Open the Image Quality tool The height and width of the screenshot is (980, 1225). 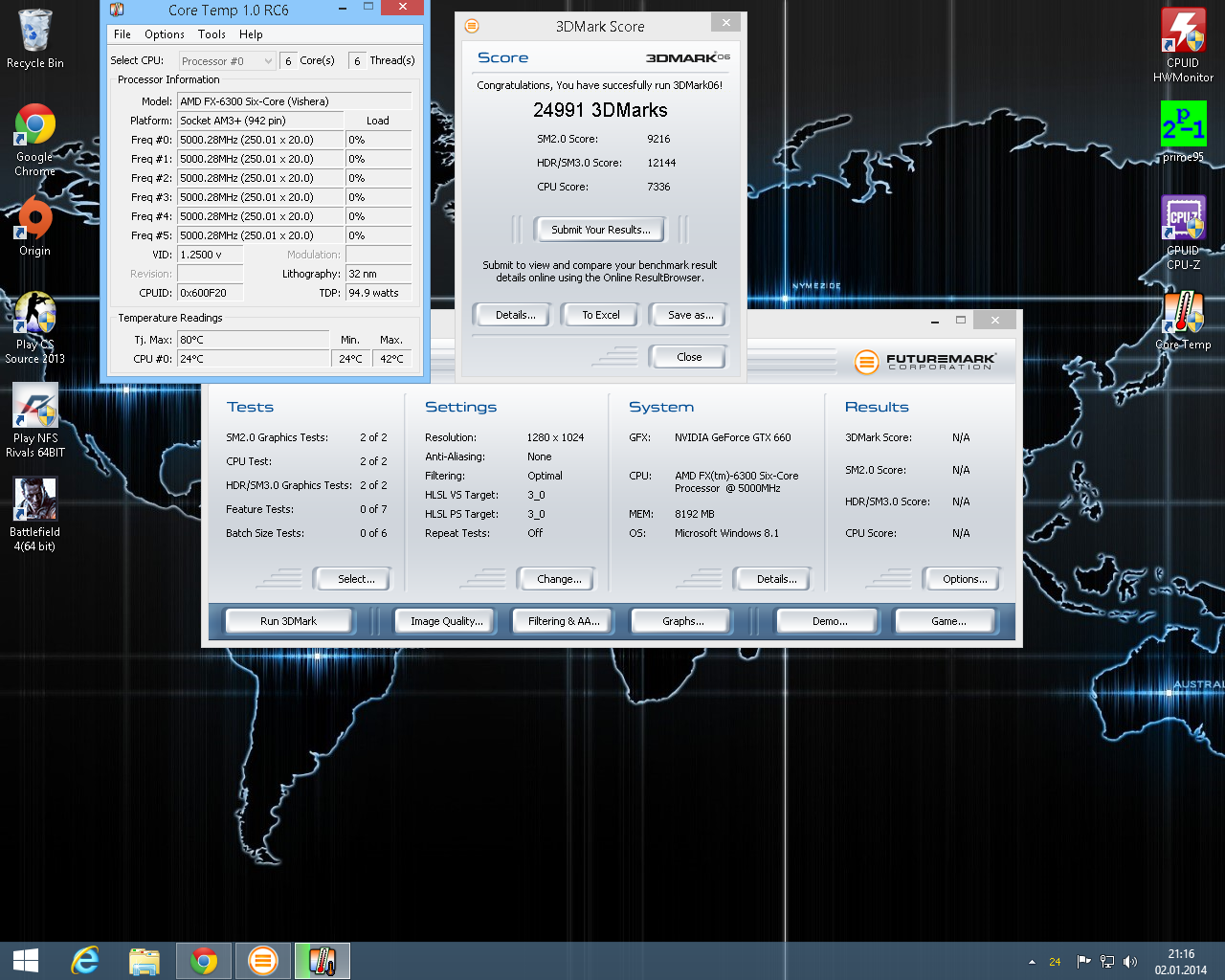447,621
